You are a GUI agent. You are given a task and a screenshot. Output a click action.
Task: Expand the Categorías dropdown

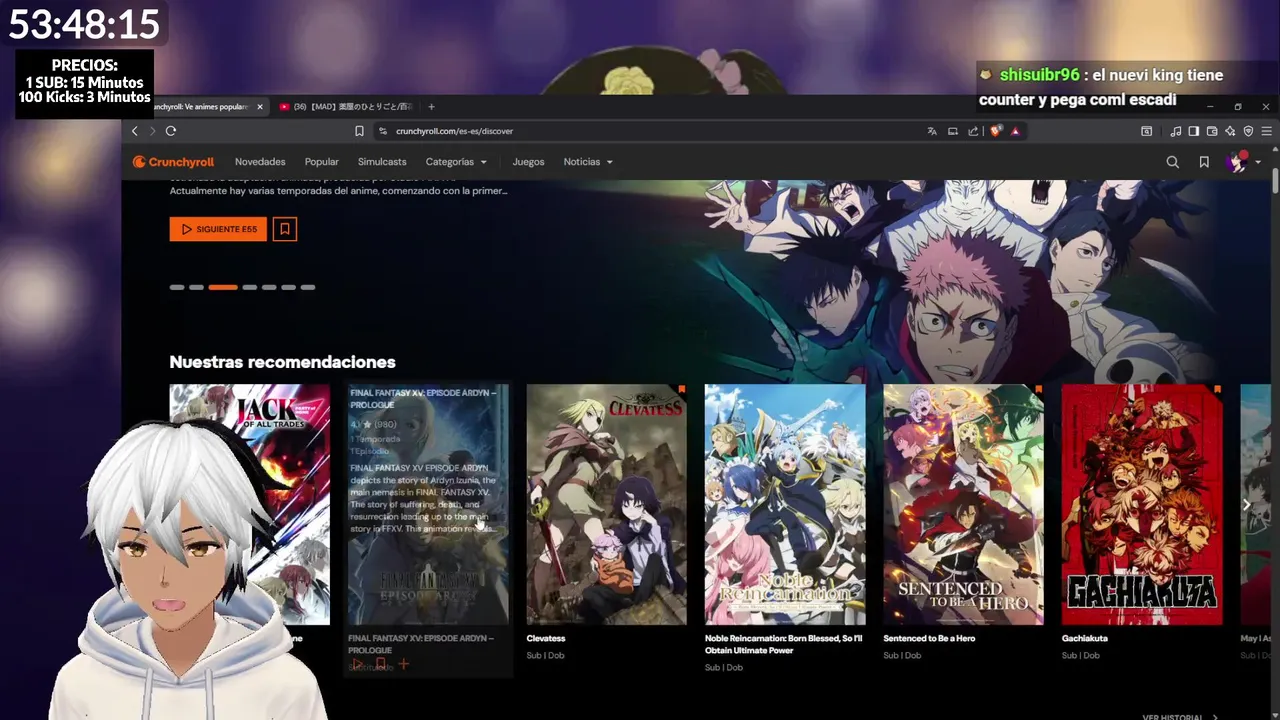[456, 162]
